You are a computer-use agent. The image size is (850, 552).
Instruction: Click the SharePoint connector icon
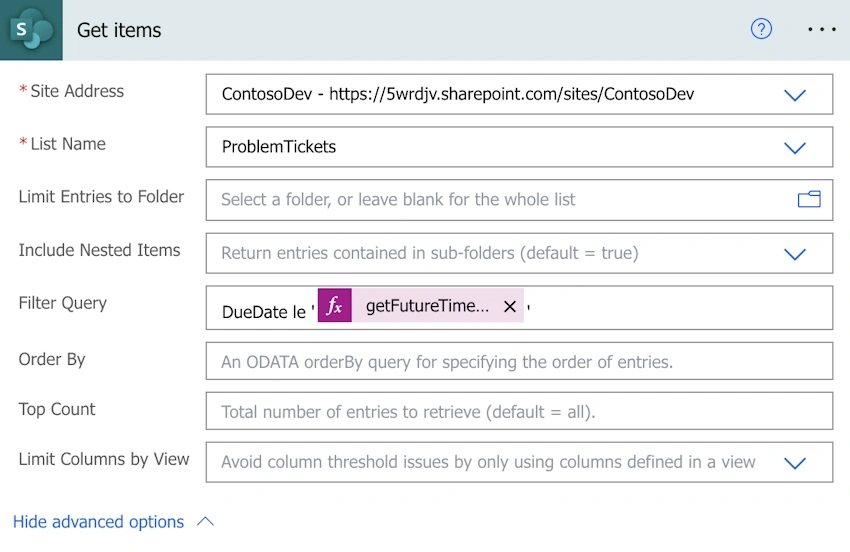coord(31,30)
